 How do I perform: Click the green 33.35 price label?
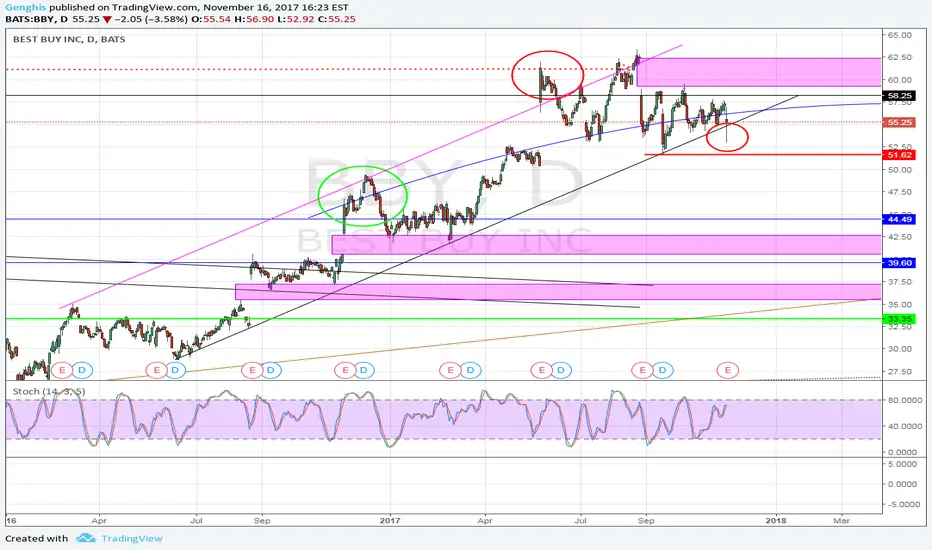click(x=899, y=319)
